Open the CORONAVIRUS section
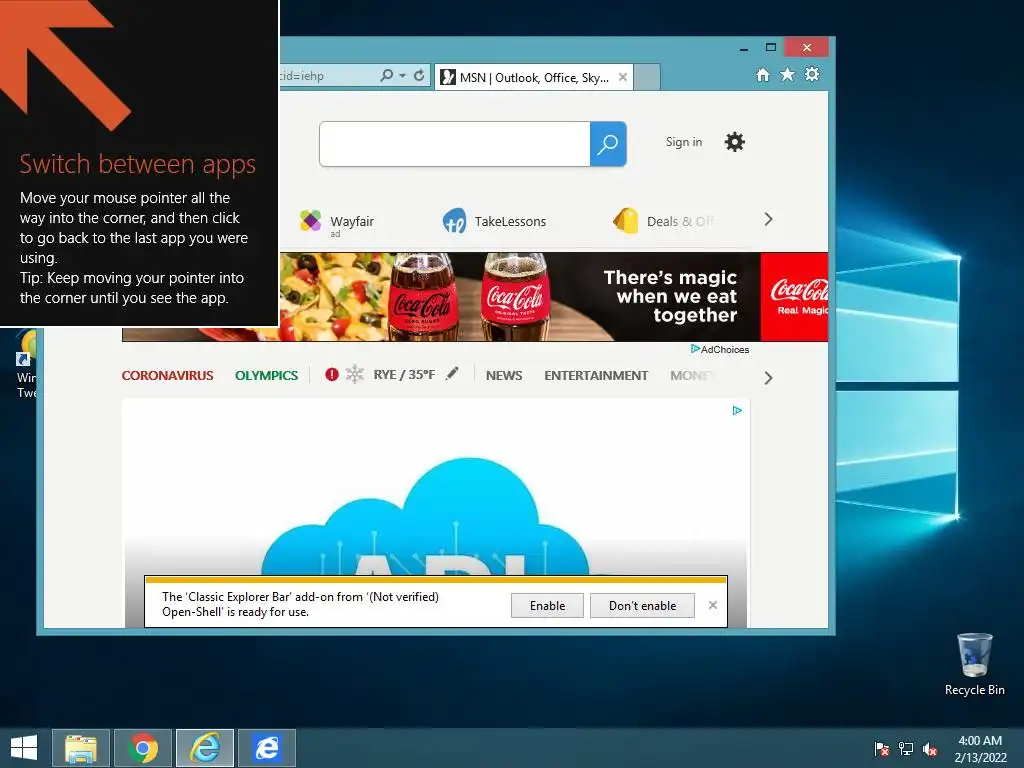 [x=167, y=376]
